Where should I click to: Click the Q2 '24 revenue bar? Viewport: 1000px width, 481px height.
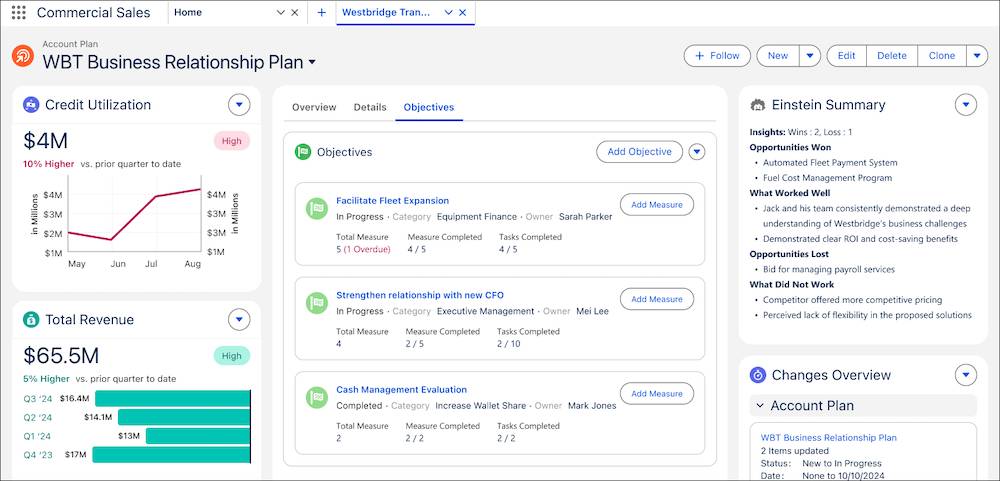(184, 417)
